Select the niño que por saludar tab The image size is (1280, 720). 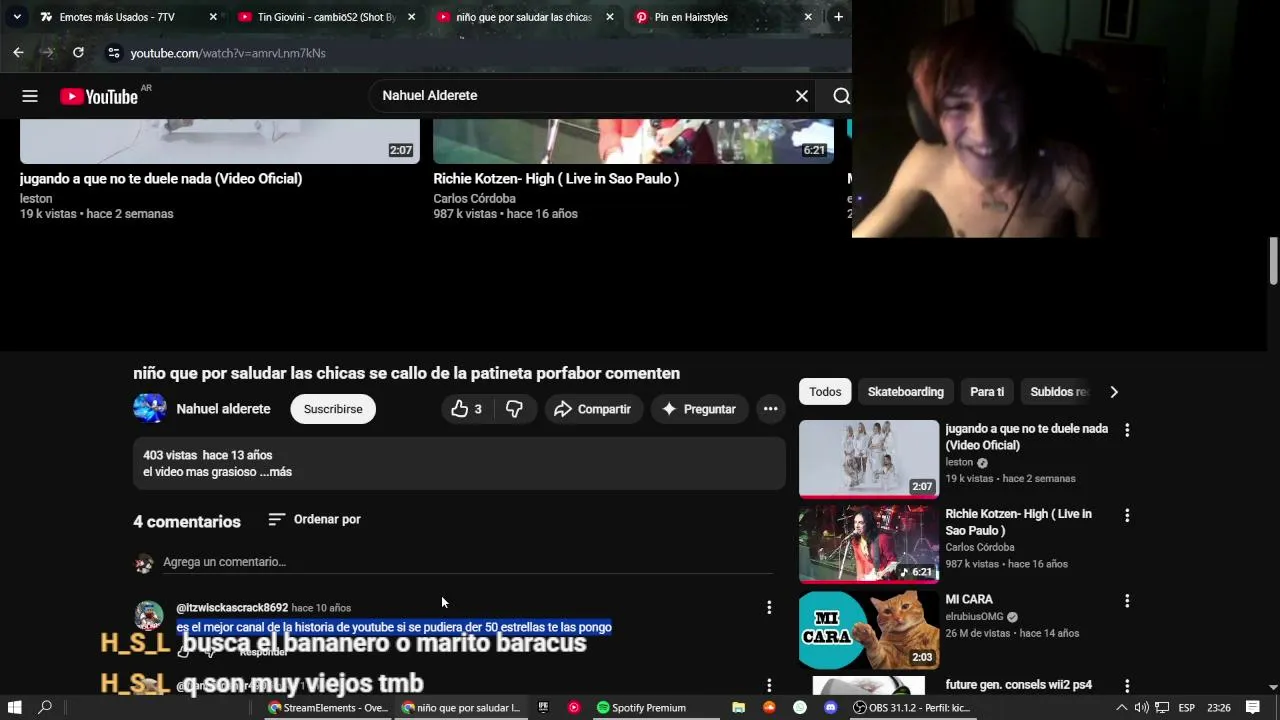[525, 17]
